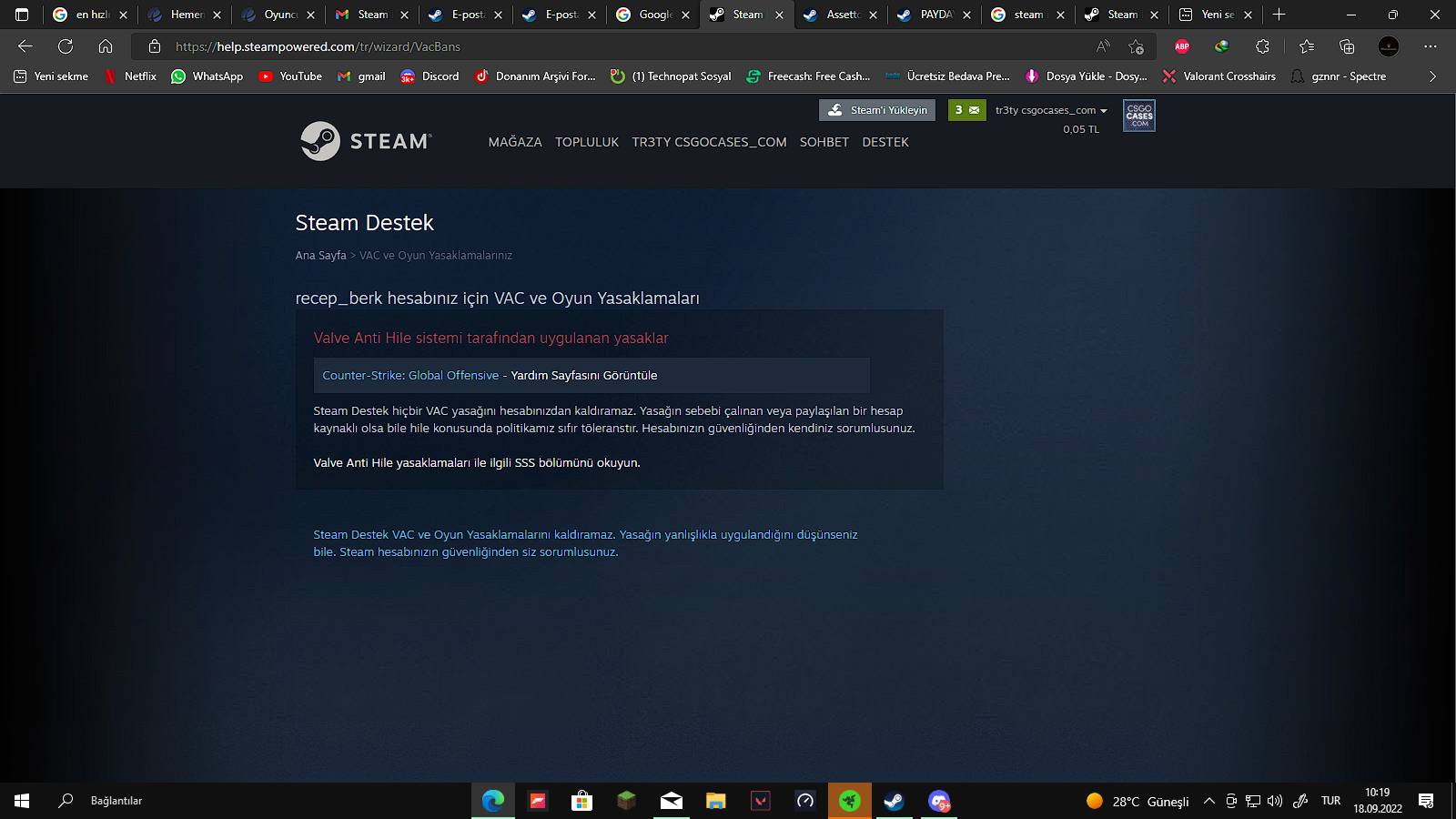This screenshot has height=819, width=1456.
Task: Open File Explorer in taskbar
Action: click(x=716, y=801)
